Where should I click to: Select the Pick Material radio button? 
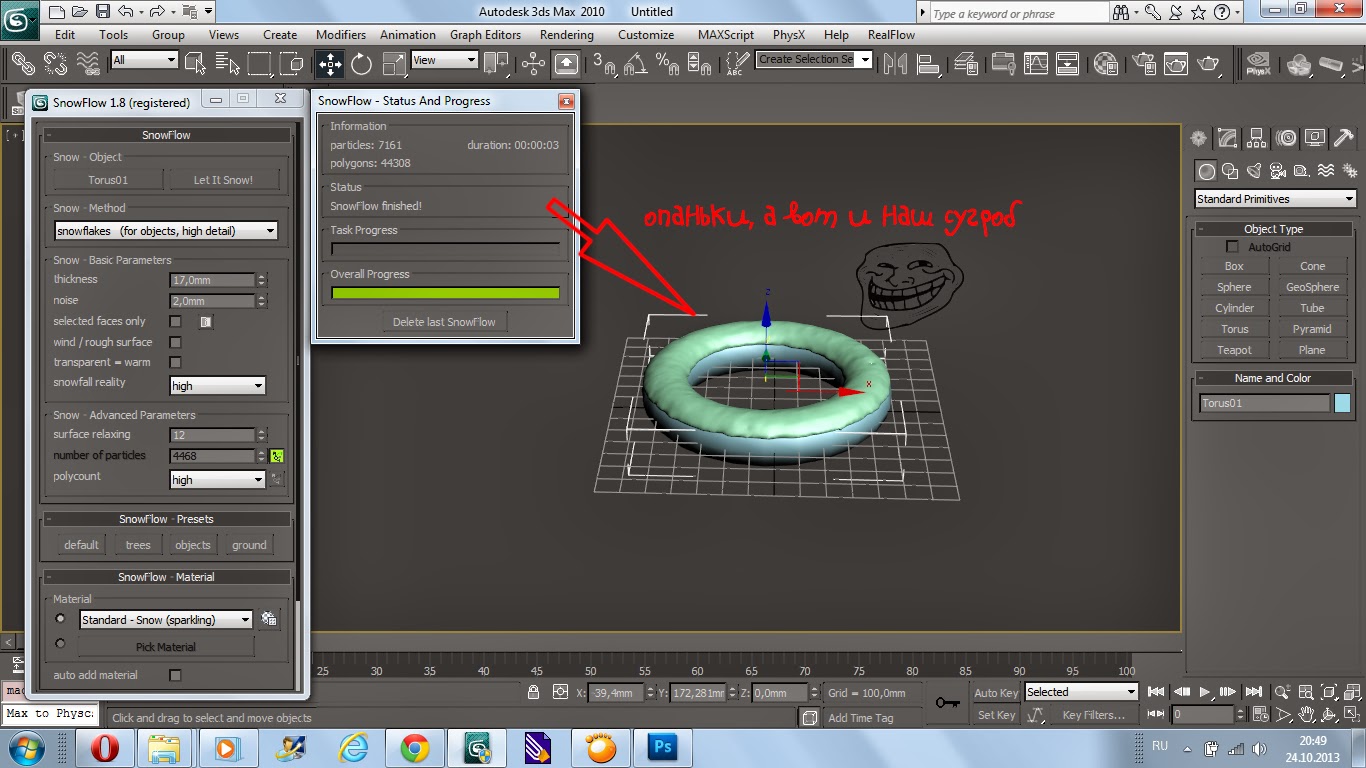60,644
